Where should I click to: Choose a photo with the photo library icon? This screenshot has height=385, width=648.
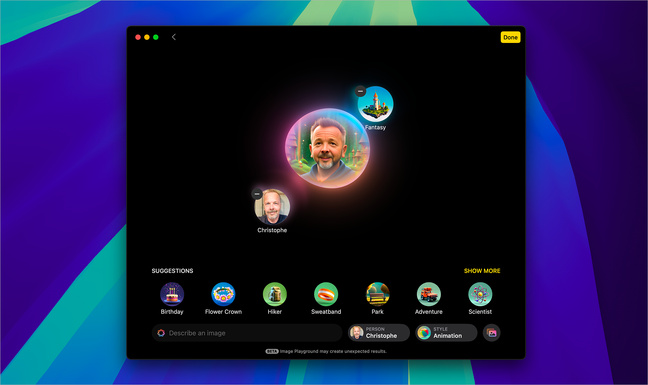point(491,333)
